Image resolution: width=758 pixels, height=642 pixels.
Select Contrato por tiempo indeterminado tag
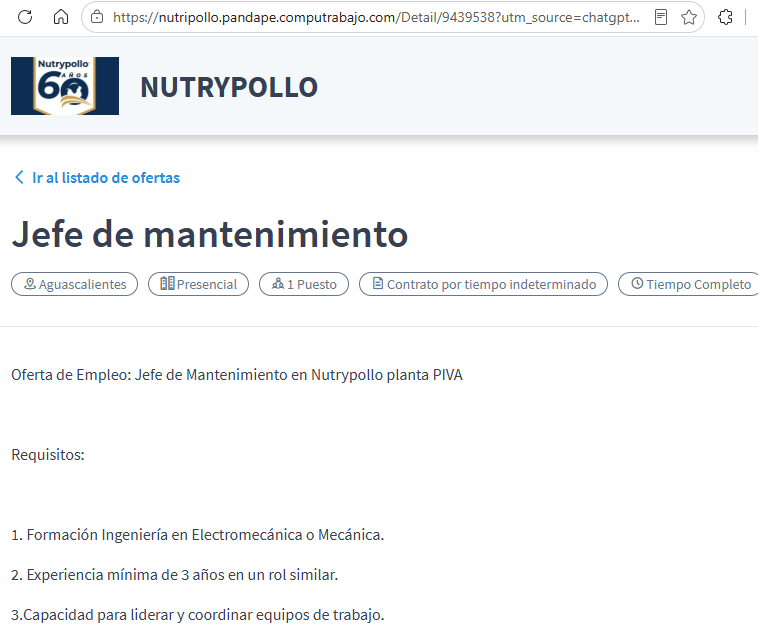483,284
